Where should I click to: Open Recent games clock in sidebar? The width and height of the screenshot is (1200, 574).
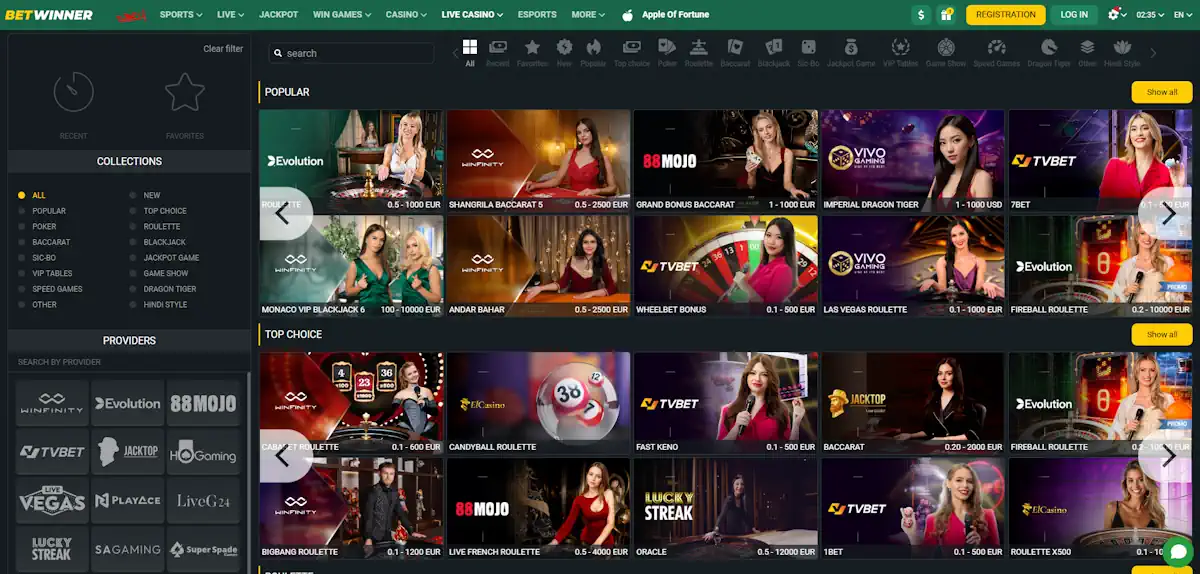(x=73, y=93)
